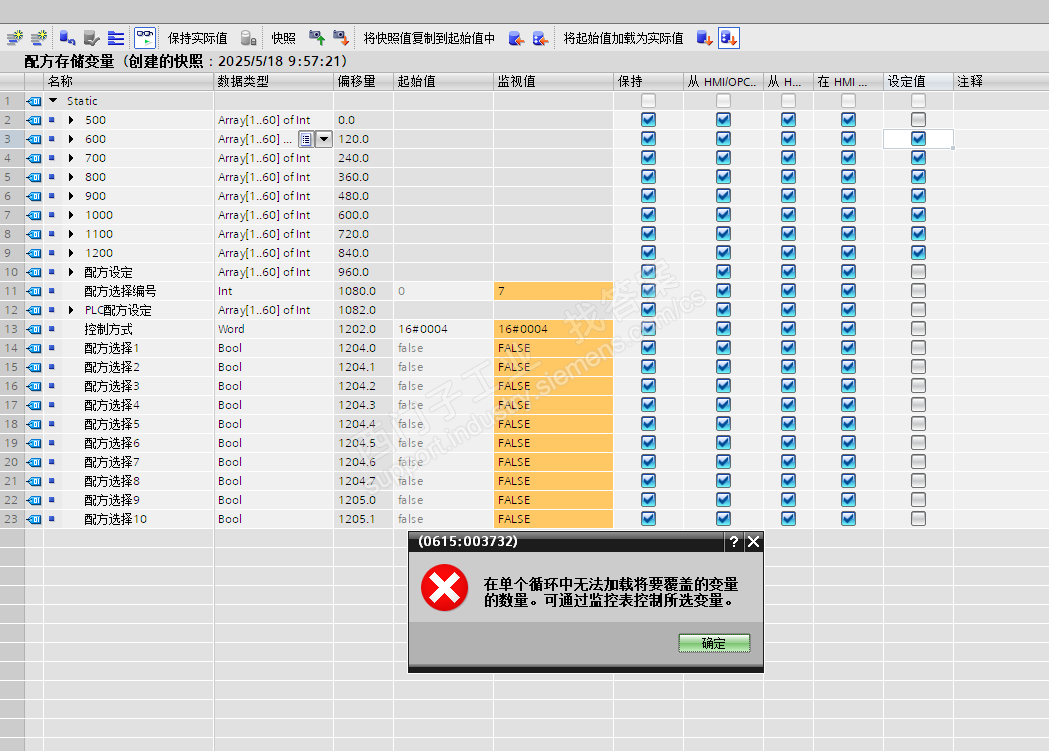Click the help question mark in error dialog
This screenshot has width=1049, height=751.
point(734,542)
